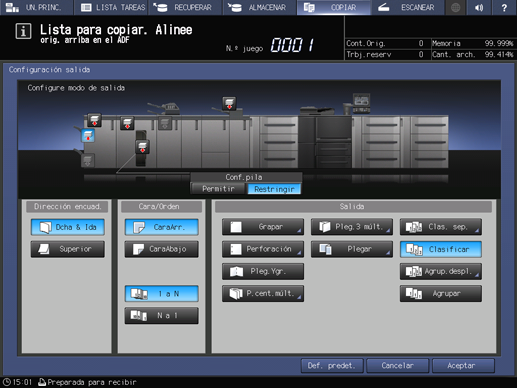Viewport: 517px width, 388px height.
Task: Open the Grapar stapling options
Action: click(263, 227)
